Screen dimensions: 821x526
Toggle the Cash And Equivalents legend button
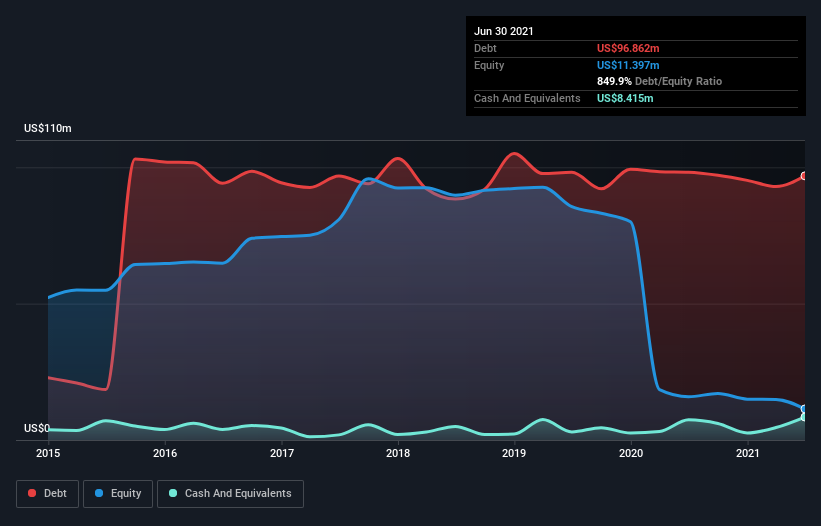coord(230,494)
